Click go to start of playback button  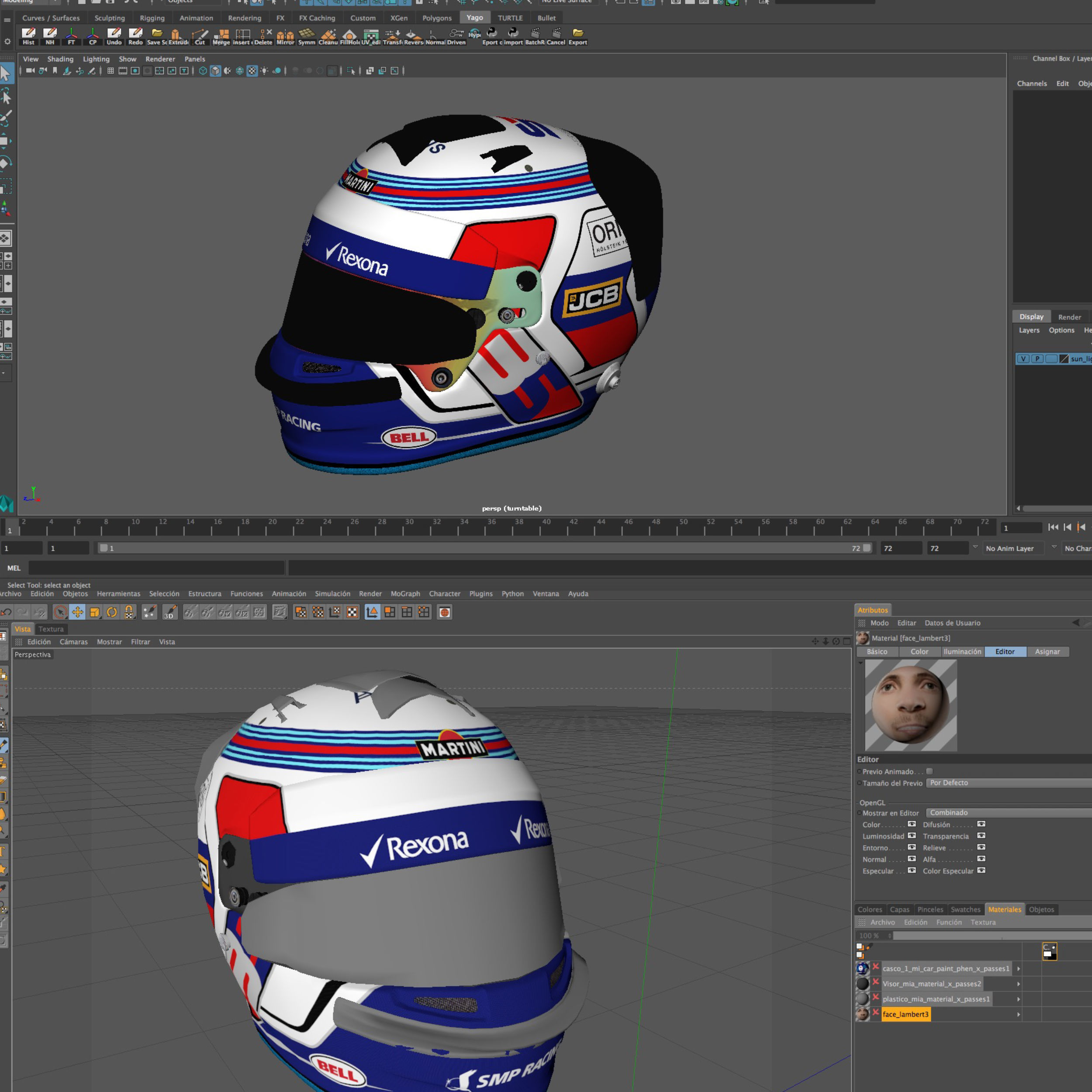1053,527
